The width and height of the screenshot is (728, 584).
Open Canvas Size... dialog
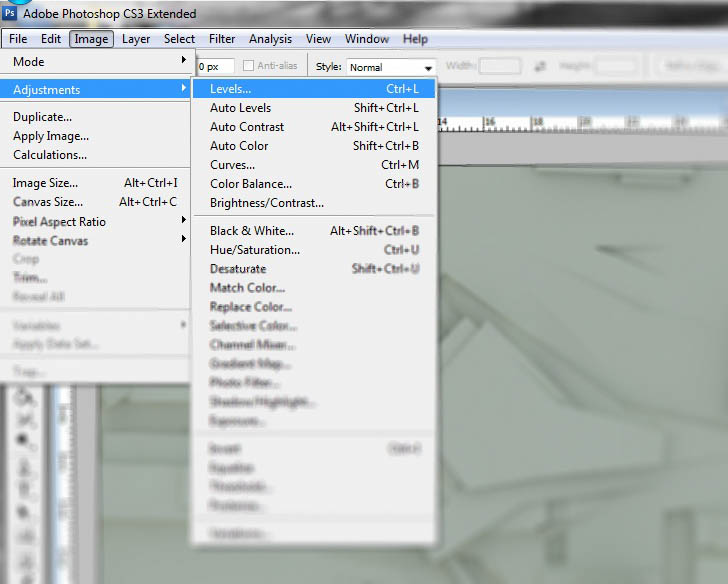pyautogui.click(x=95, y=202)
